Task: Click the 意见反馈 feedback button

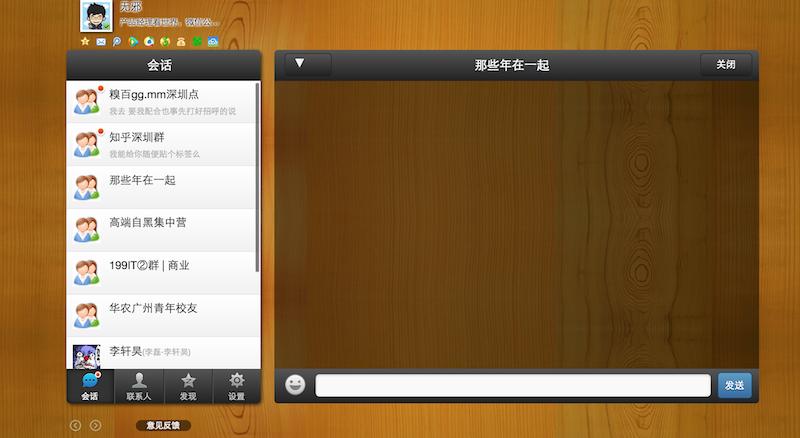Action: [163, 425]
